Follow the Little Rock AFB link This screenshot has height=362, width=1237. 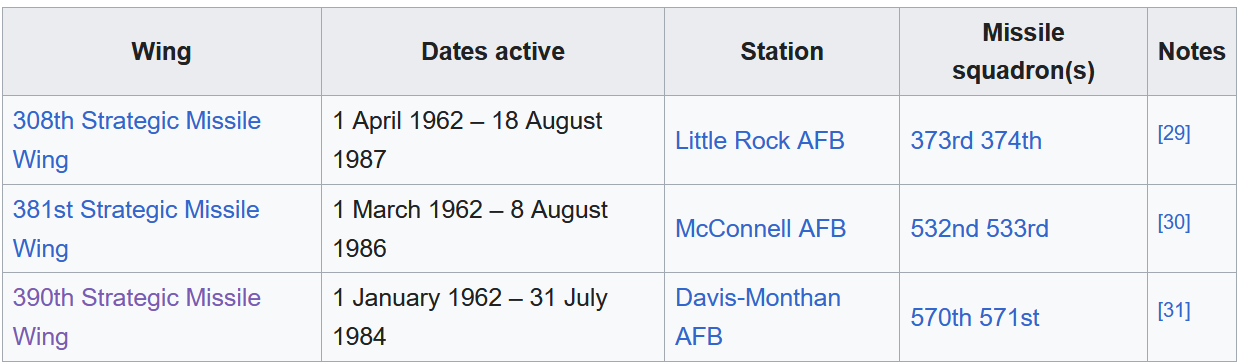(760, 141)
